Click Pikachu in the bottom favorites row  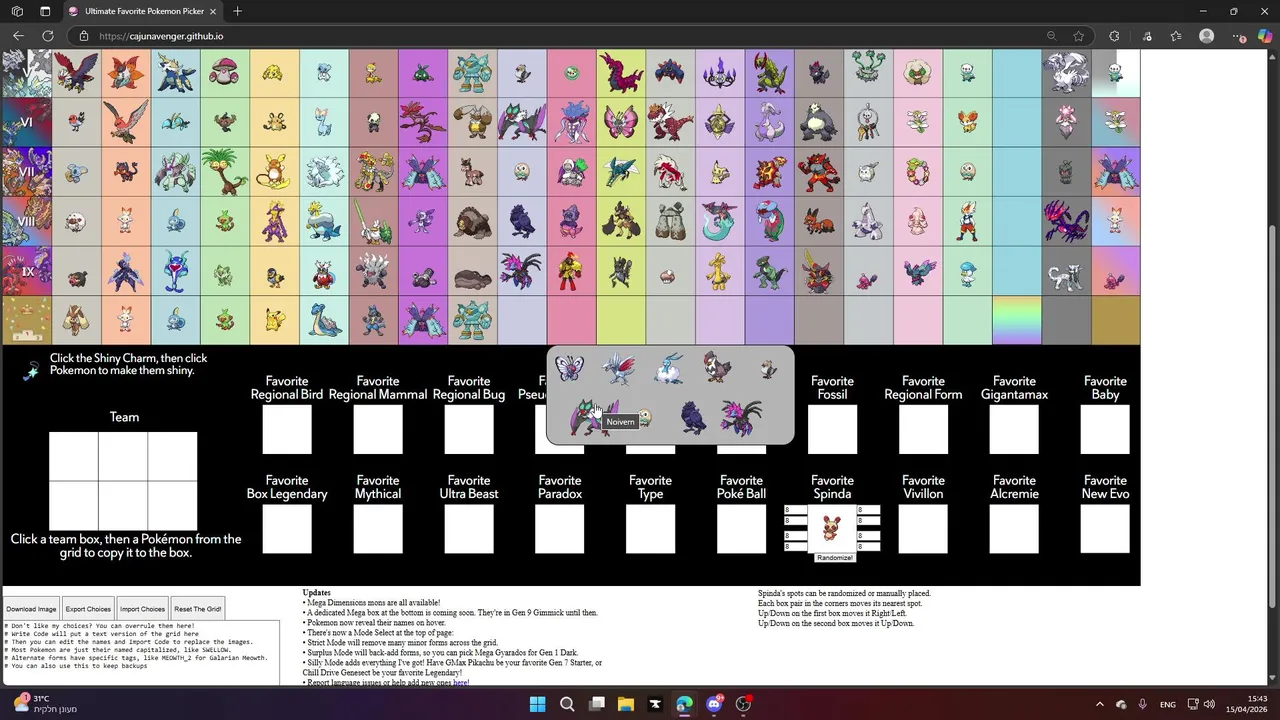tap(274, 320)
